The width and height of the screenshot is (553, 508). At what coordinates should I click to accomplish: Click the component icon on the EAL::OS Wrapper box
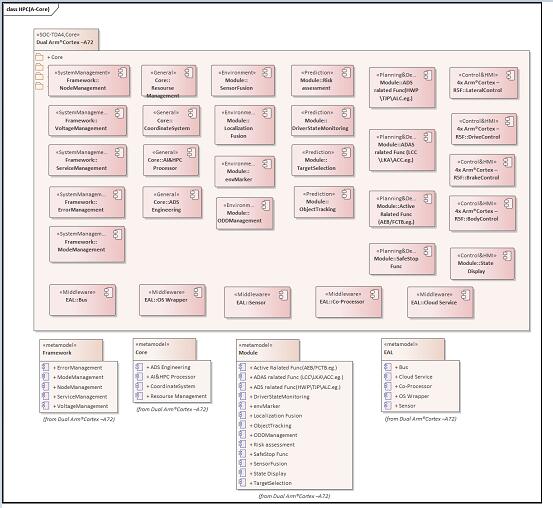point(198,292)
